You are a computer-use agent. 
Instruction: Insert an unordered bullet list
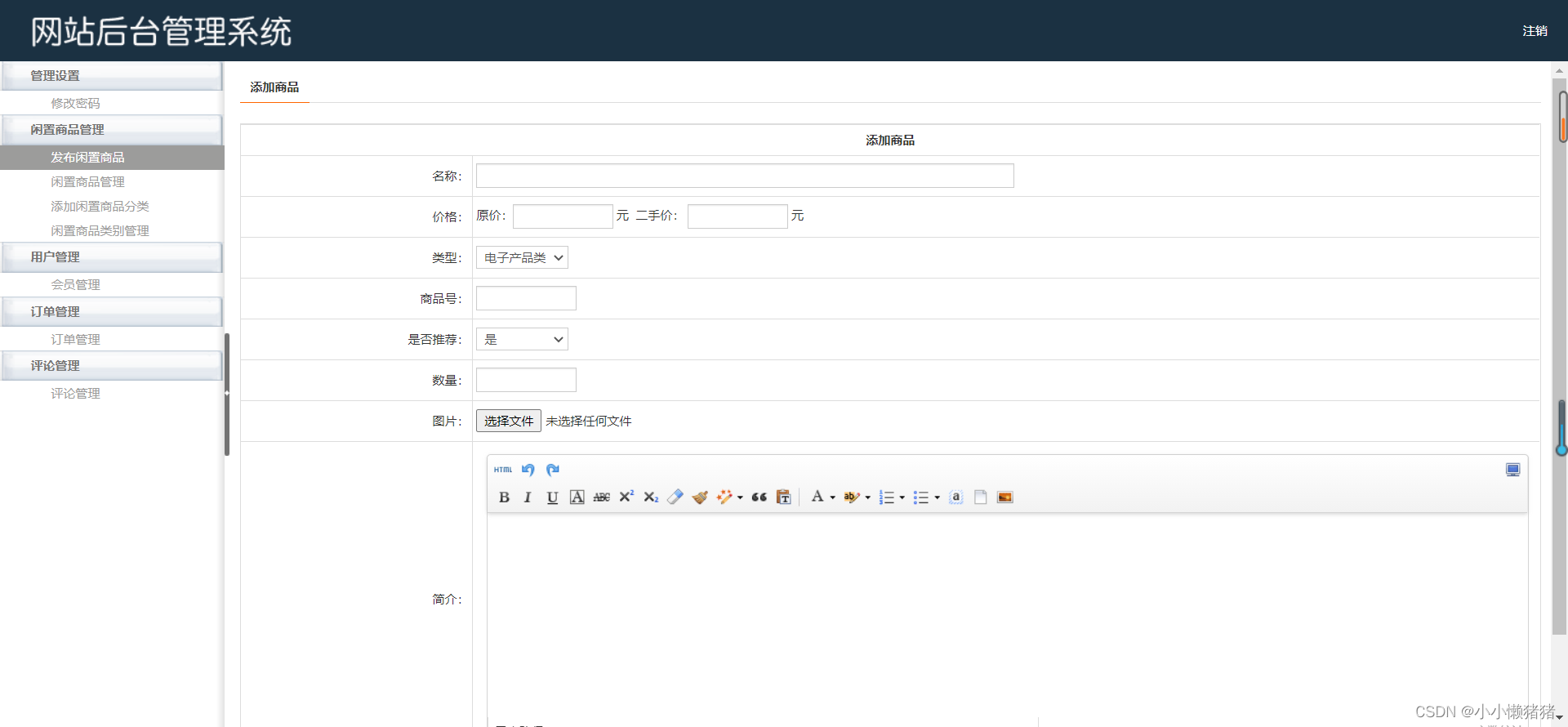(921, 497)
